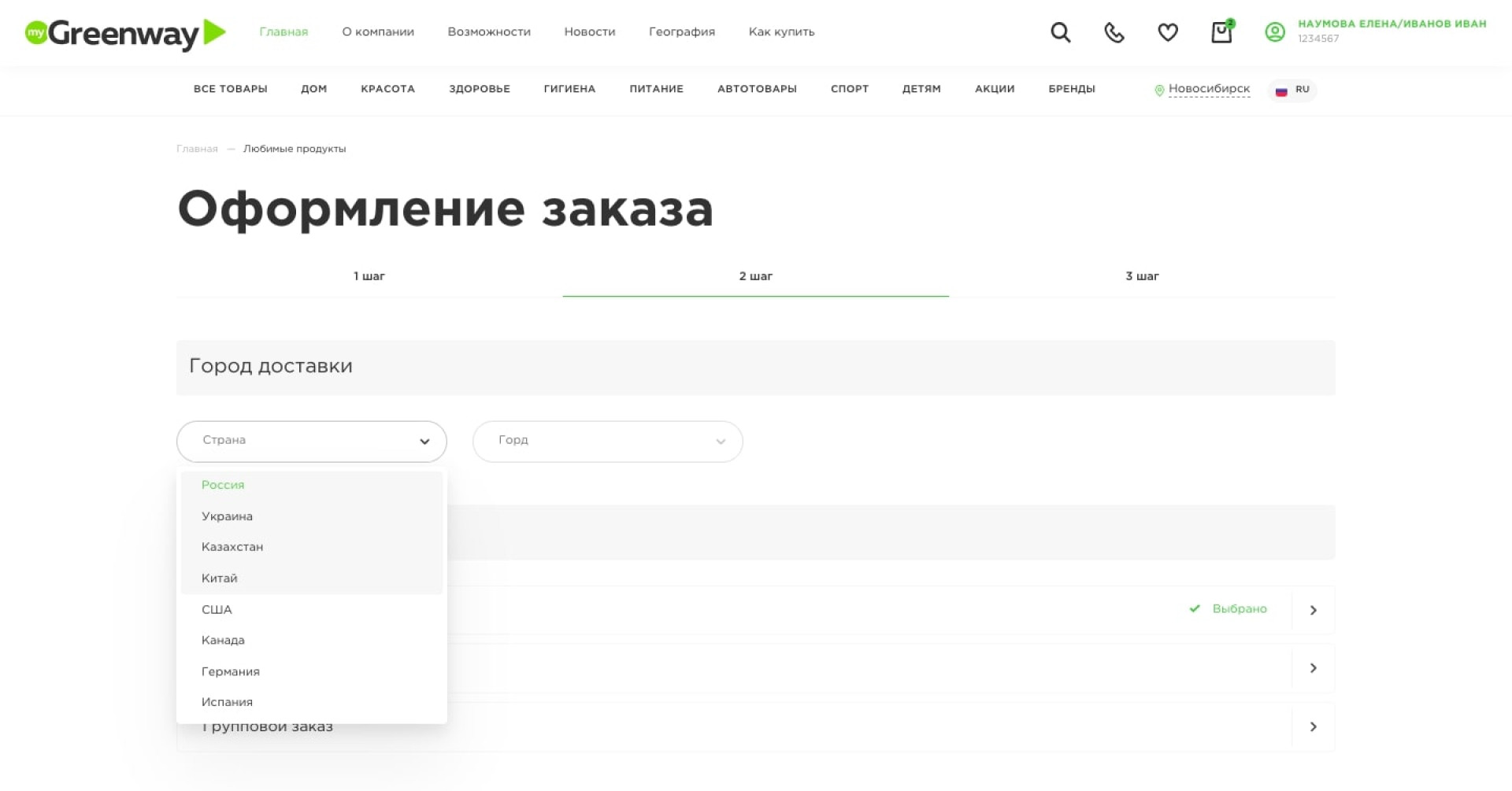Viewport: 1512px width, 791px height.
Task: Open the КРАСОТА category
Action: (x=387, y=89)
